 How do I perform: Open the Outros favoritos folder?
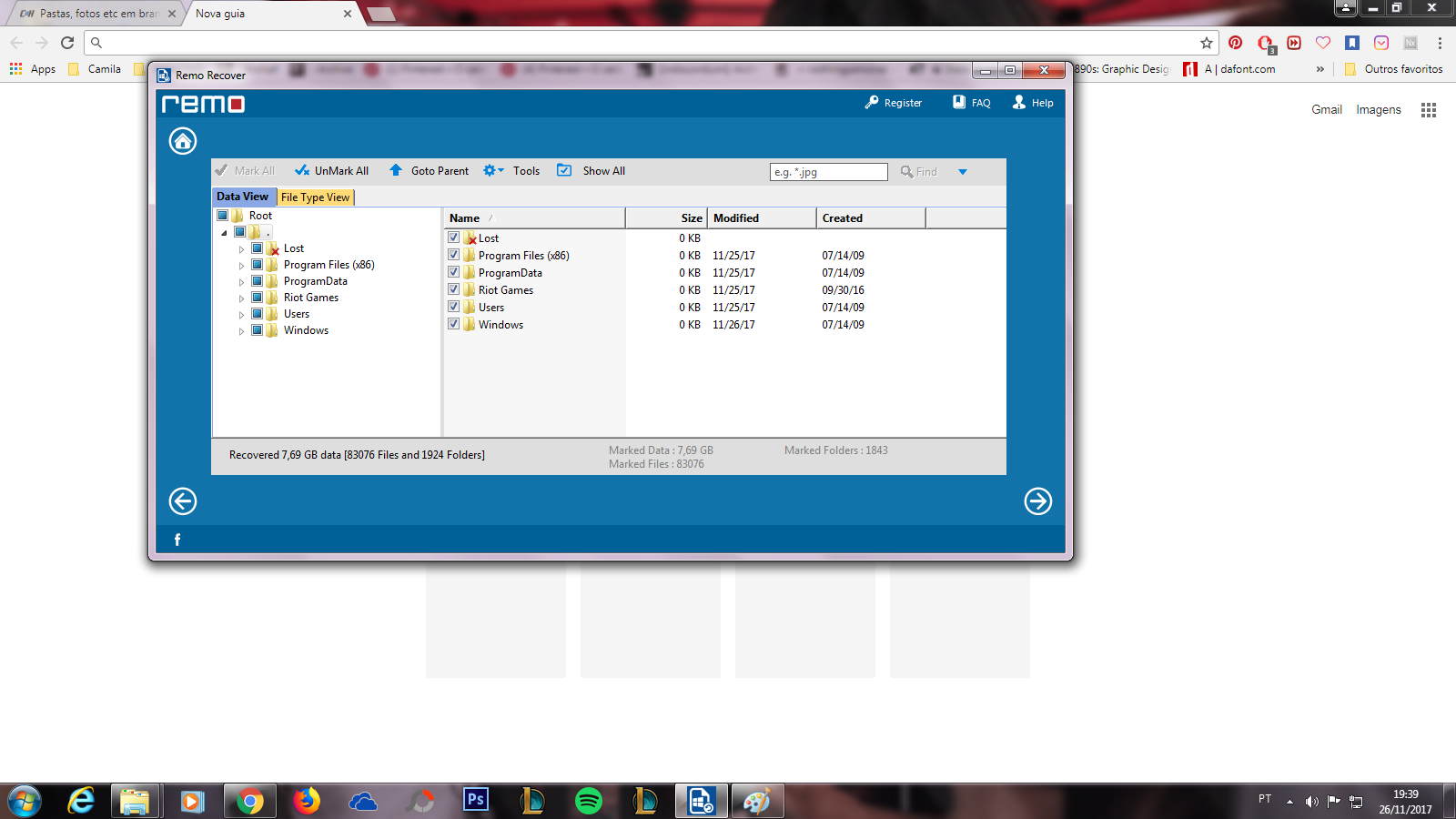point(1393,69)
